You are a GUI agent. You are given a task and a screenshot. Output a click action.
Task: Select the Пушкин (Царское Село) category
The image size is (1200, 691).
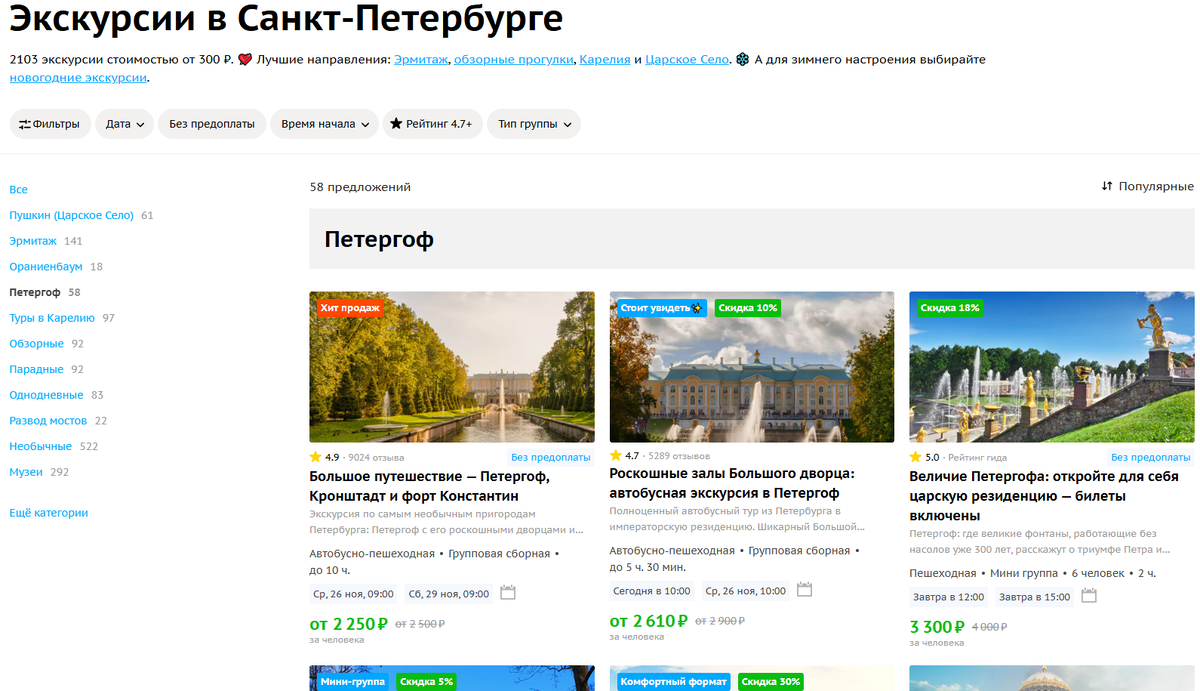[71, 215]
